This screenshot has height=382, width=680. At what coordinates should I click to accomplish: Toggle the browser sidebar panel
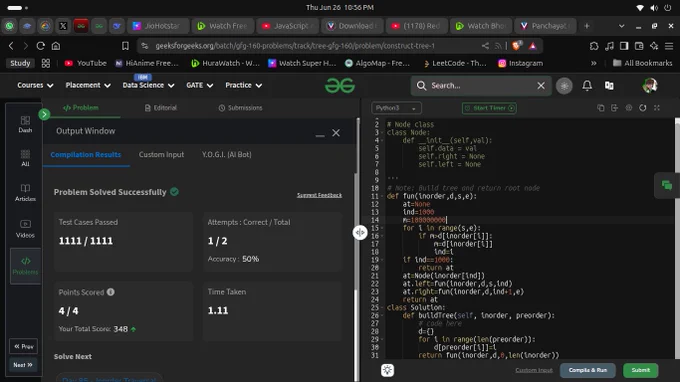[x=624, y=46]
